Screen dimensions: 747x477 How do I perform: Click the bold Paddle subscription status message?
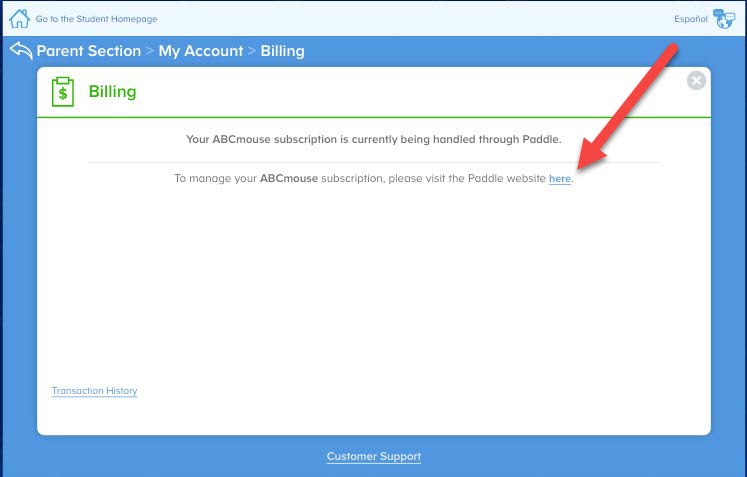[x=373, y=140]
